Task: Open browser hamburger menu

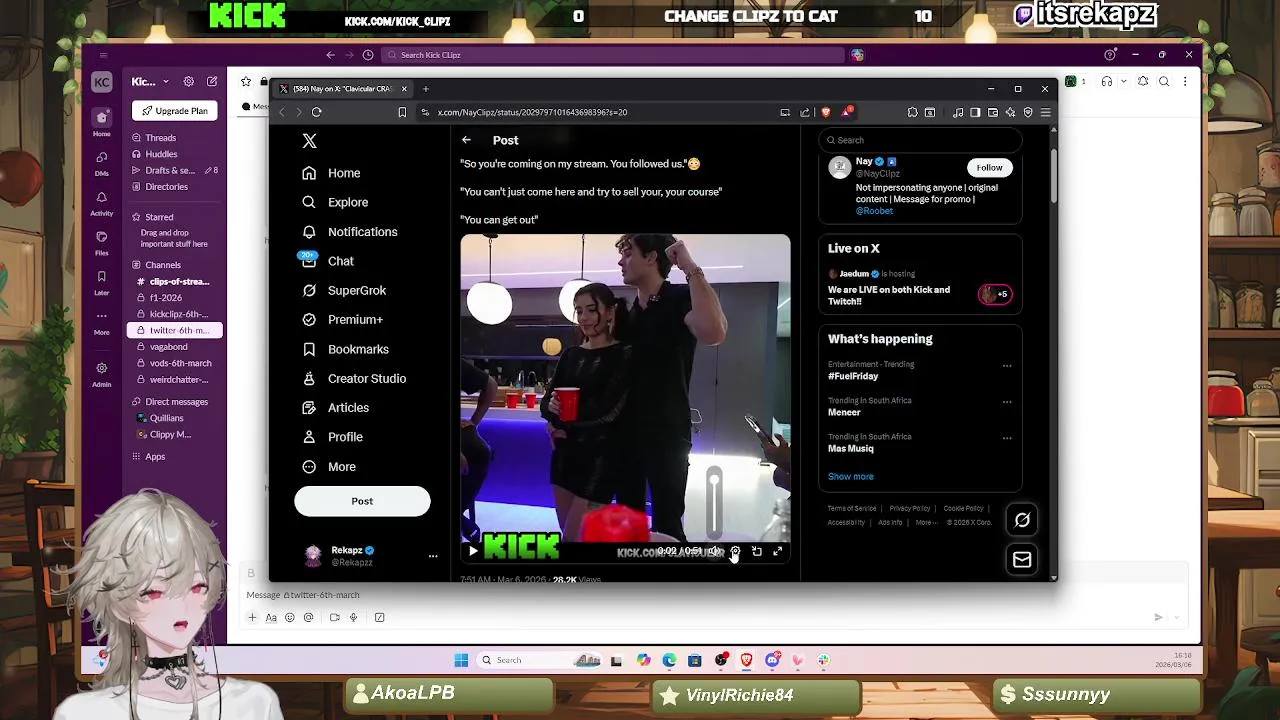Action: (x=1045, y=112)
